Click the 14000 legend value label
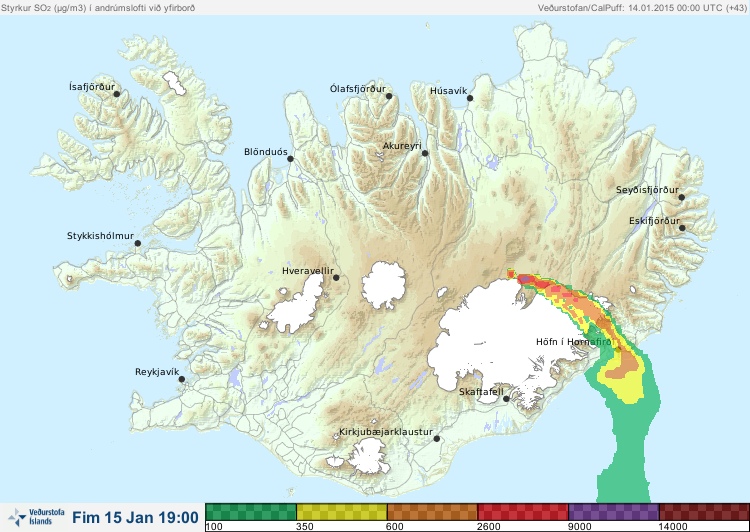 [673, 527]
